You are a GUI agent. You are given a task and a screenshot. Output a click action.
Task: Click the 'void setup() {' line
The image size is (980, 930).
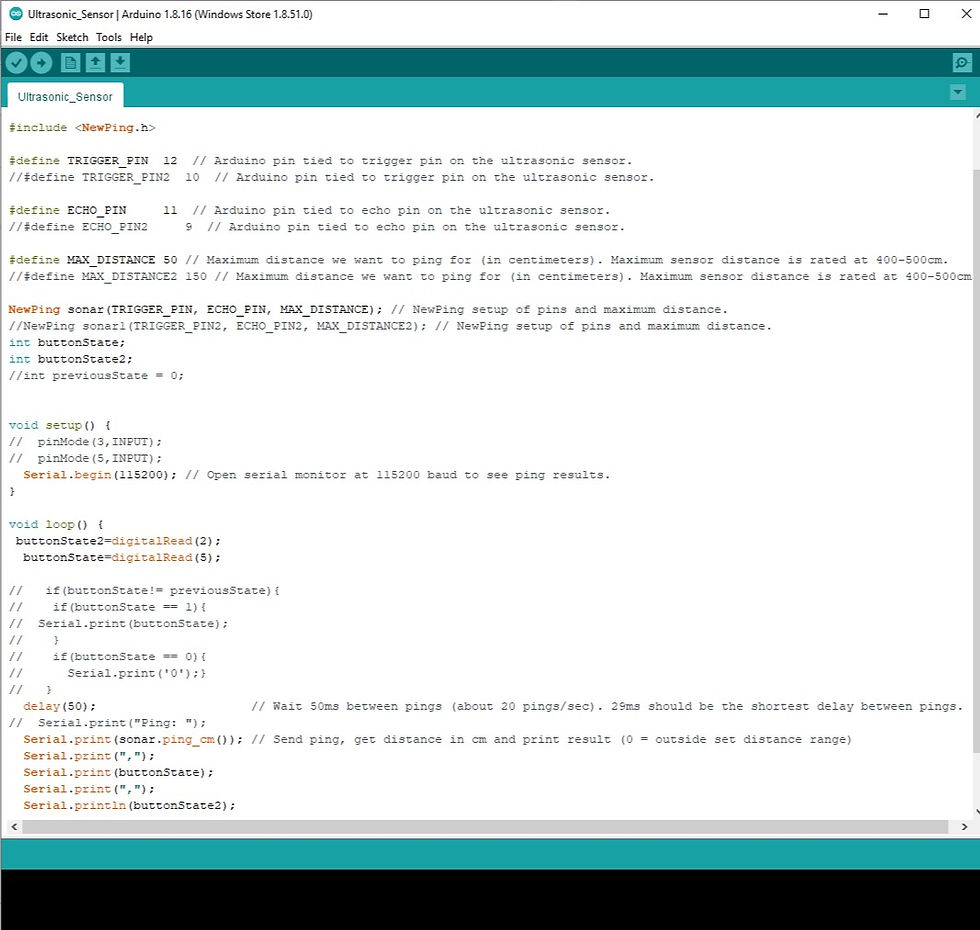(x=59, y=425)
